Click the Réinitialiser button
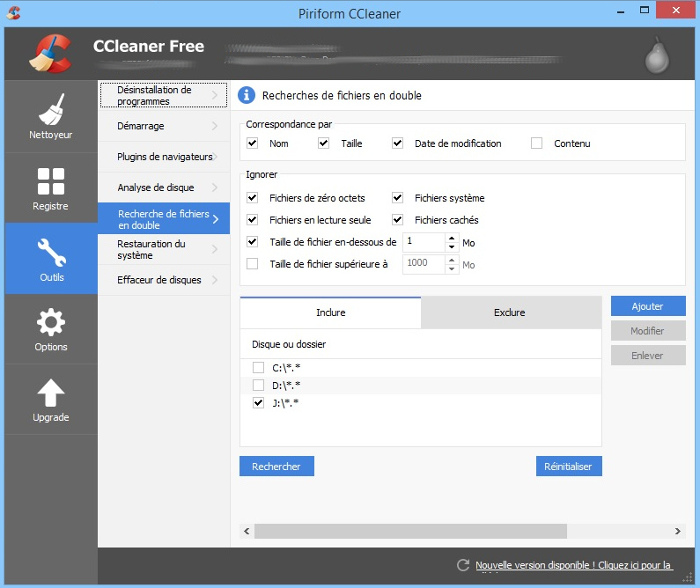Viewport: 700px width, 588px height. pyautogui.click(x=569, y=466)
